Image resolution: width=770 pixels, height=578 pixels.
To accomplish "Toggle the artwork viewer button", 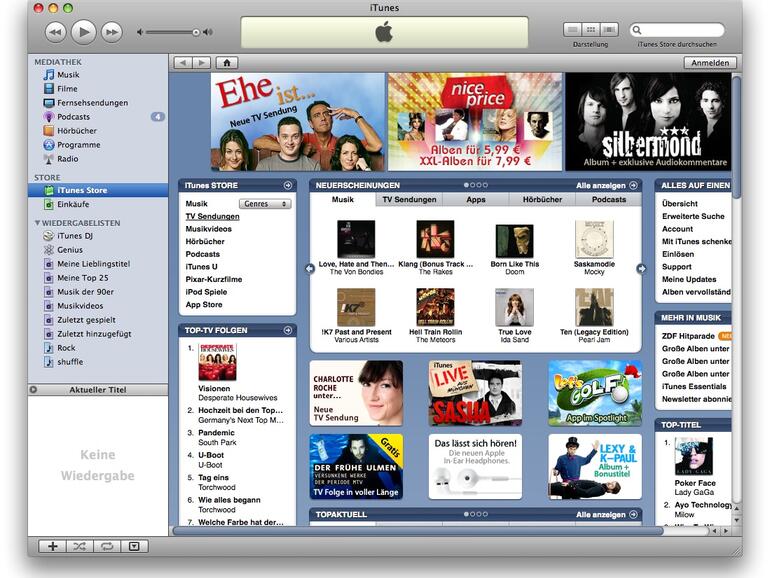I will tap(134, 546).
